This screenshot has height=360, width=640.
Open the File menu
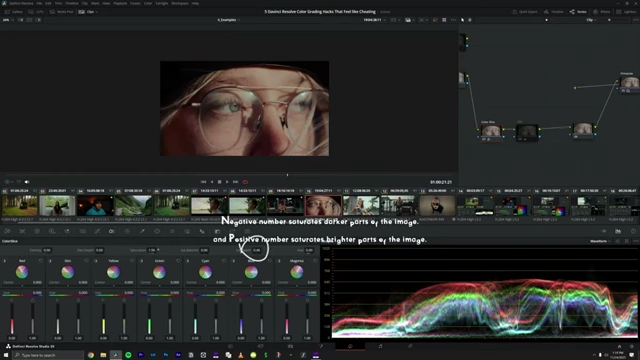[x=39, y=3]
